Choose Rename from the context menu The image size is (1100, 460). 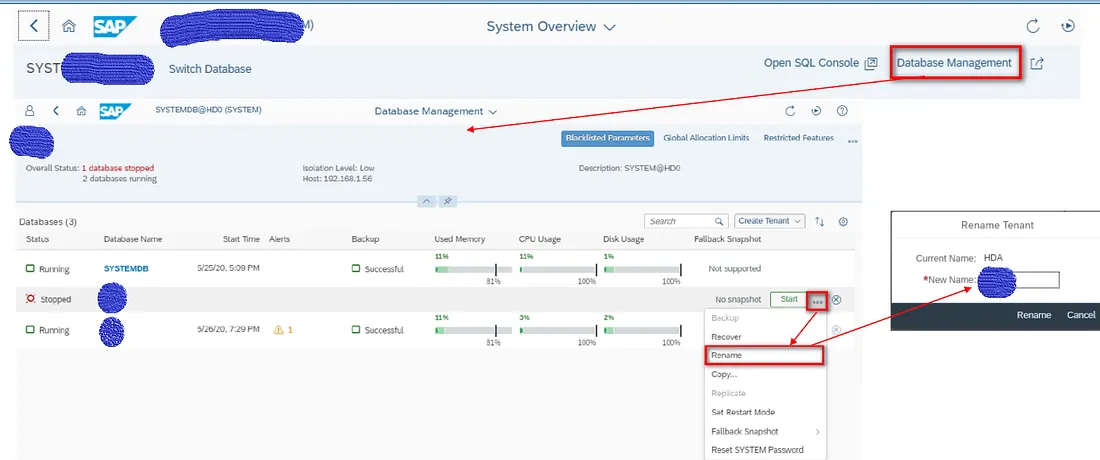point(763,356)
